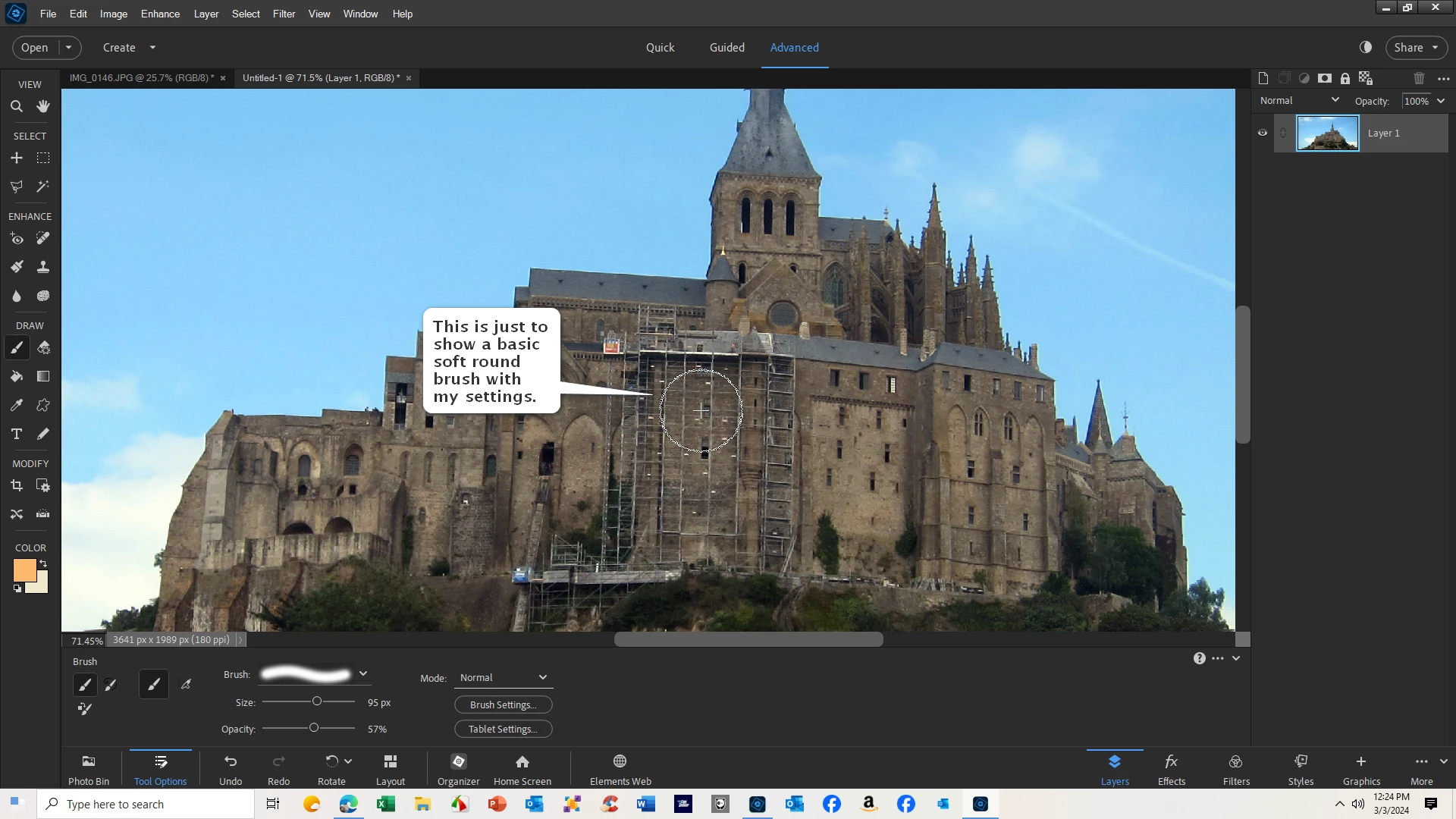The height and width of the screenshot is (819, 1456).
Task: Select the Horizontal Type tool
Action: tap(16, 434)
